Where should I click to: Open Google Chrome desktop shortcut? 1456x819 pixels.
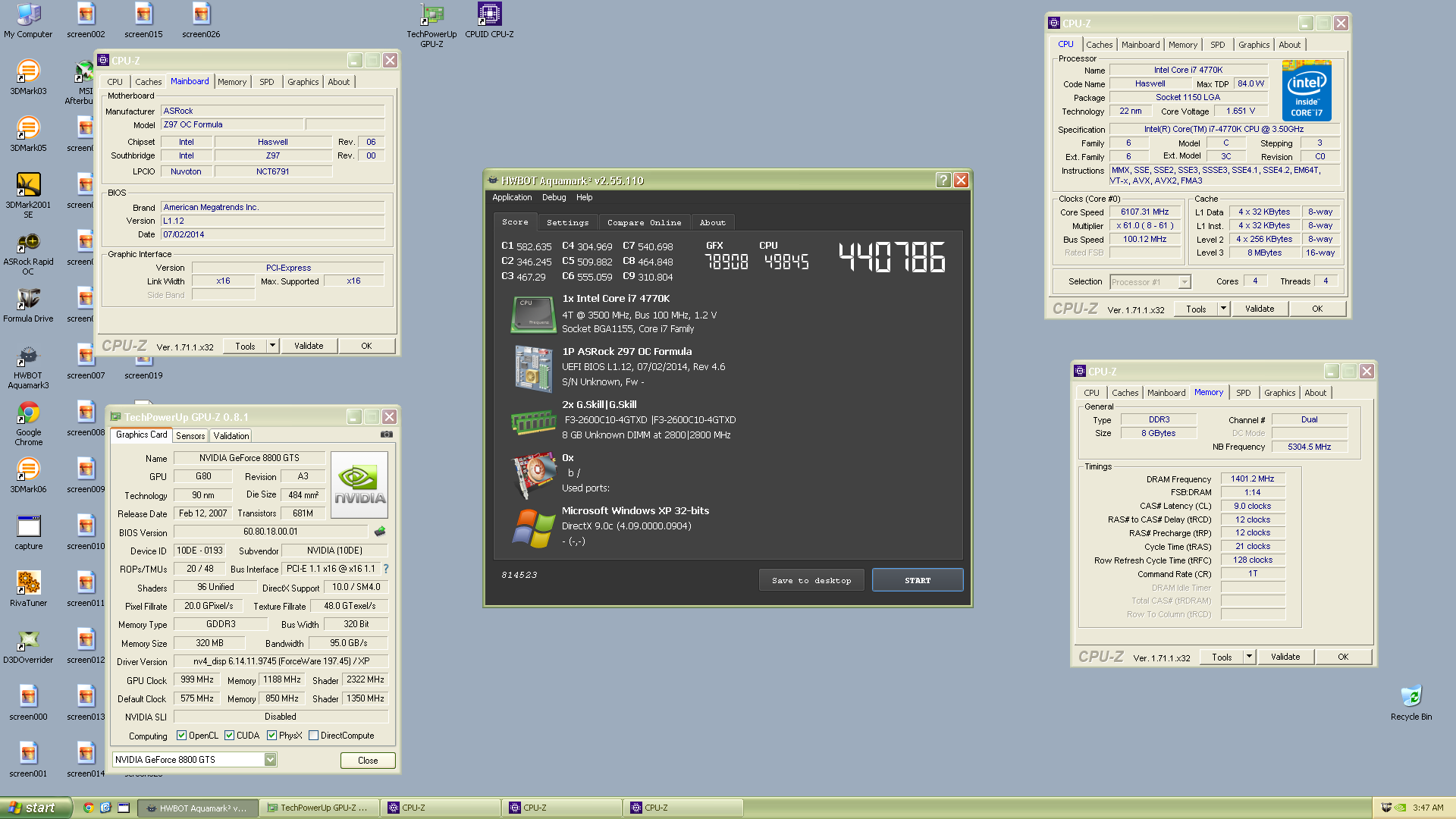click(x=28, y=422)
